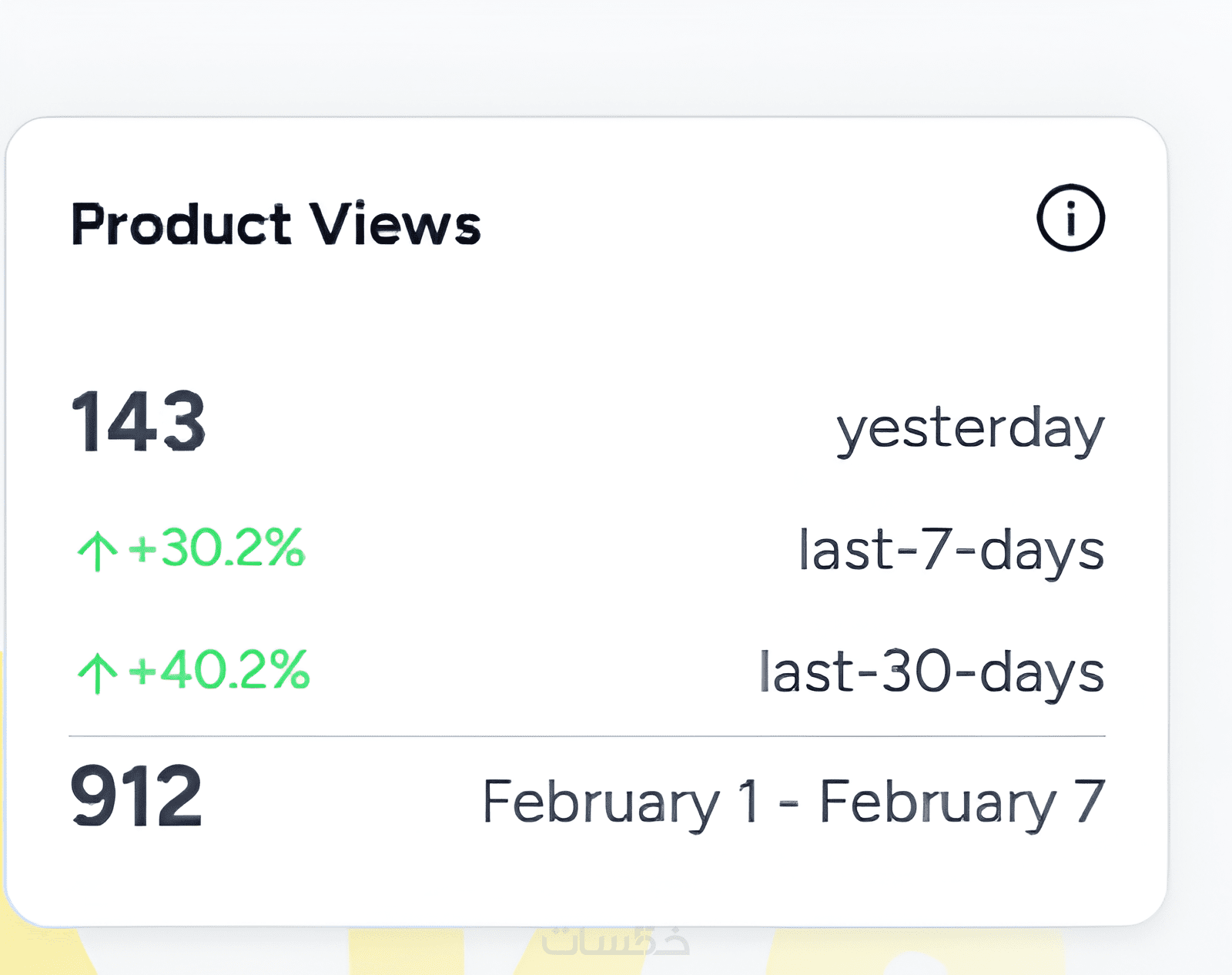Click the 143 views count
The image size is (1232, 975).
click(139, 422)
